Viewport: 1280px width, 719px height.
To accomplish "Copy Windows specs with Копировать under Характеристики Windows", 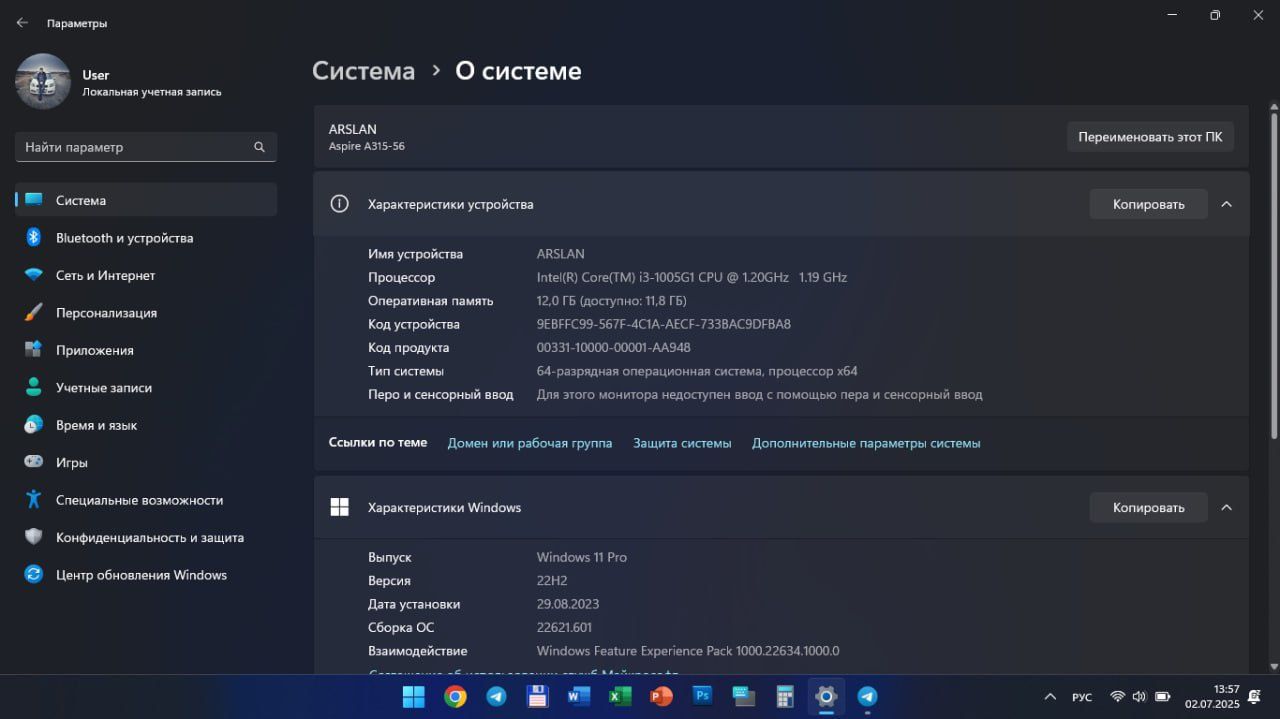I will coord(1148,507).
